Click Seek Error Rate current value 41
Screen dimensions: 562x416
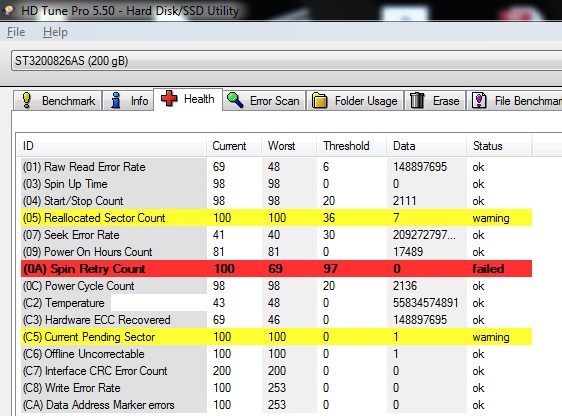click(x=219, y=235)
